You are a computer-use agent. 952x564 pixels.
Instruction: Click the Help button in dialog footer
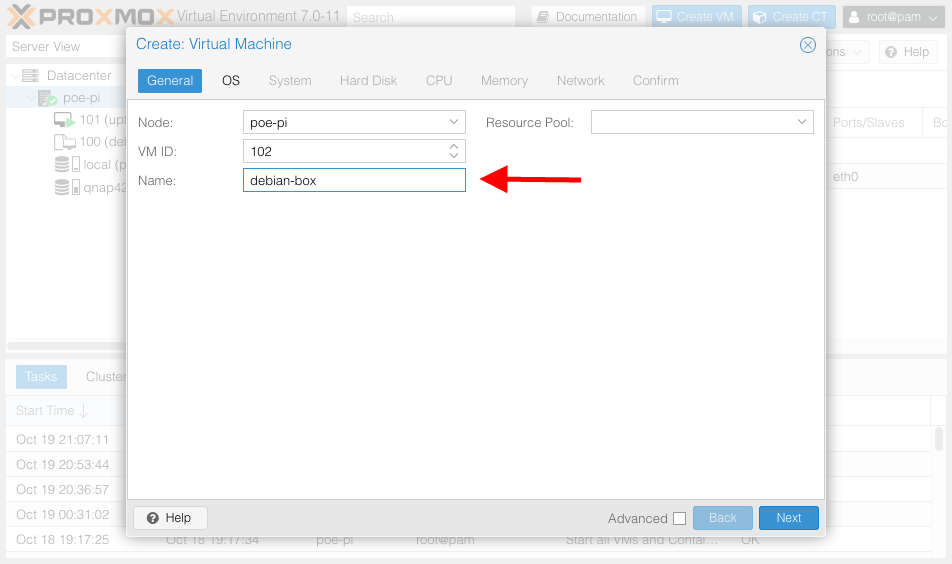[169, 518]
